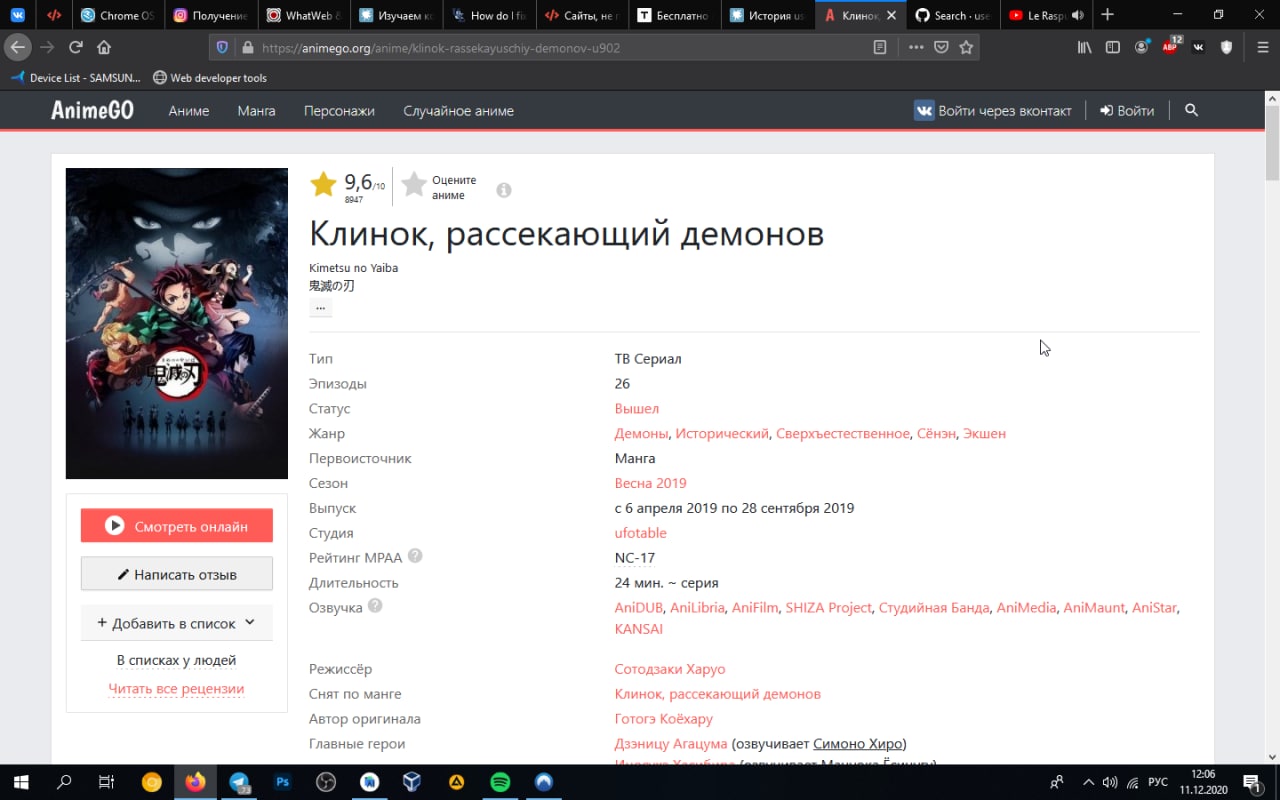Image resolution: width=1280 pixels, height=800 pixels.
Task: Open the browser home page icon
Action: (x=104, y=47)
